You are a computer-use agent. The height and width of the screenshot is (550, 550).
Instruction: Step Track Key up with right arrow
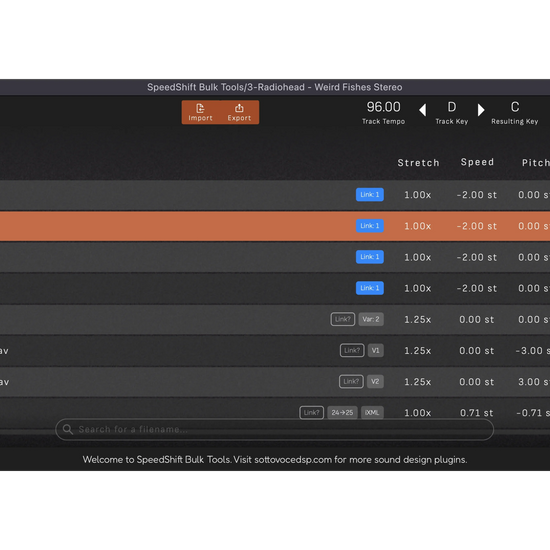481,110
